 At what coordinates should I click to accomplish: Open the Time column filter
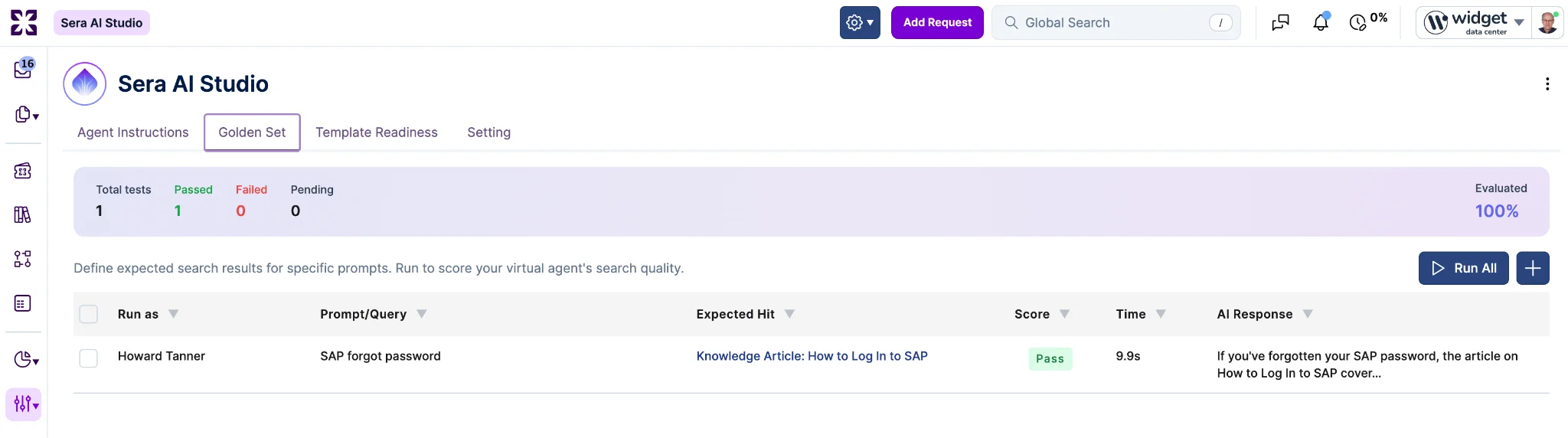pos(1161,314)
